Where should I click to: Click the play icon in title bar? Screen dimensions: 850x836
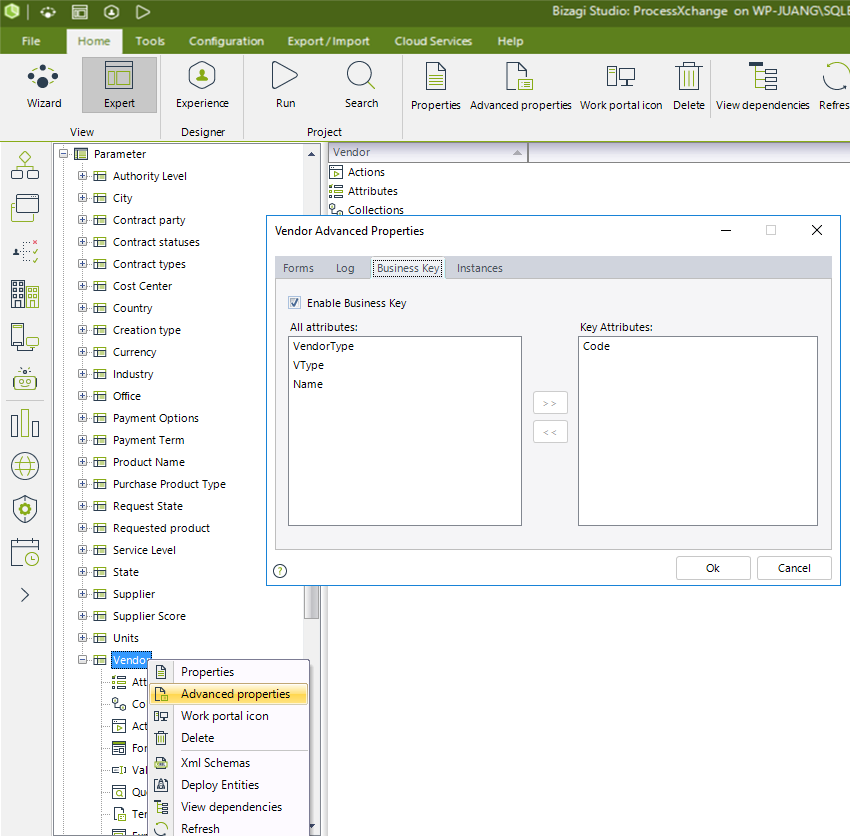point(143,11)
